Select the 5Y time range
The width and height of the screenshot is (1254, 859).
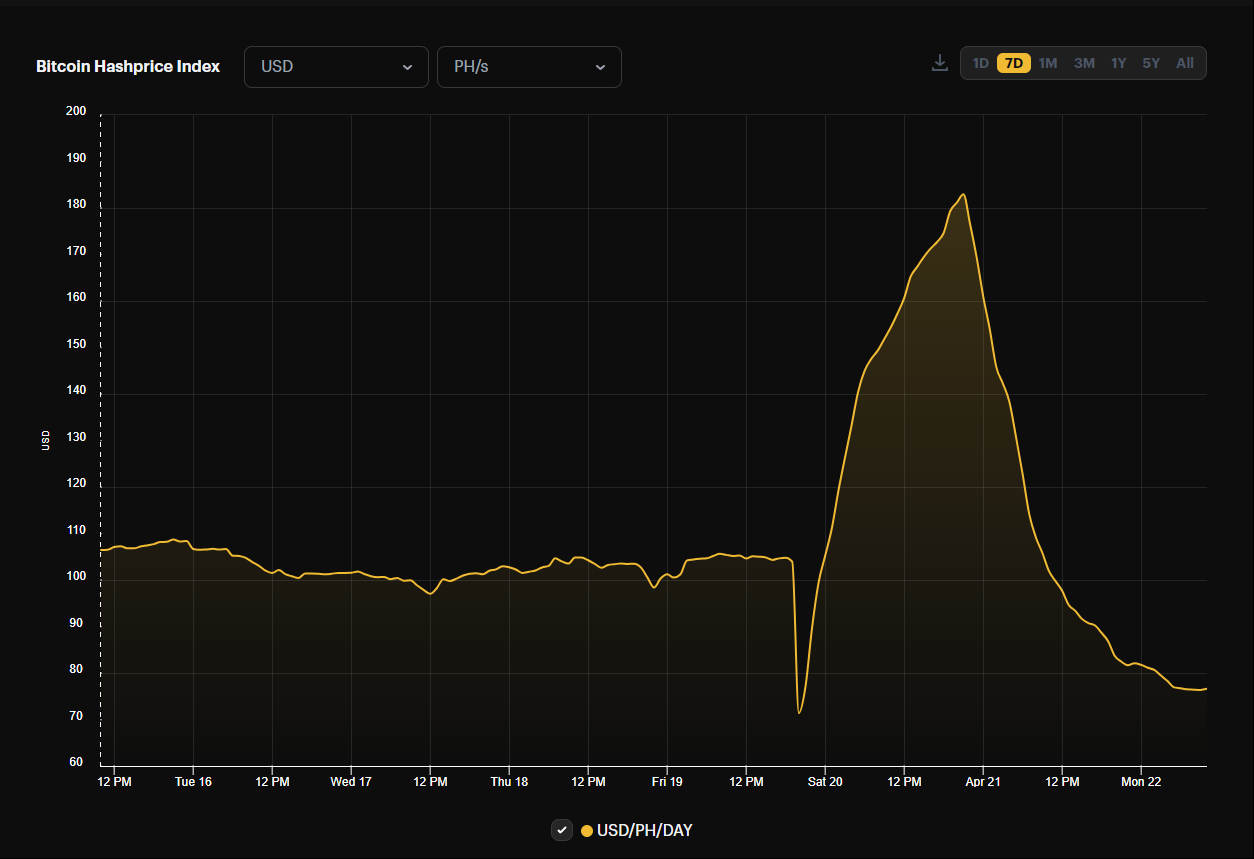[1151, 63]
